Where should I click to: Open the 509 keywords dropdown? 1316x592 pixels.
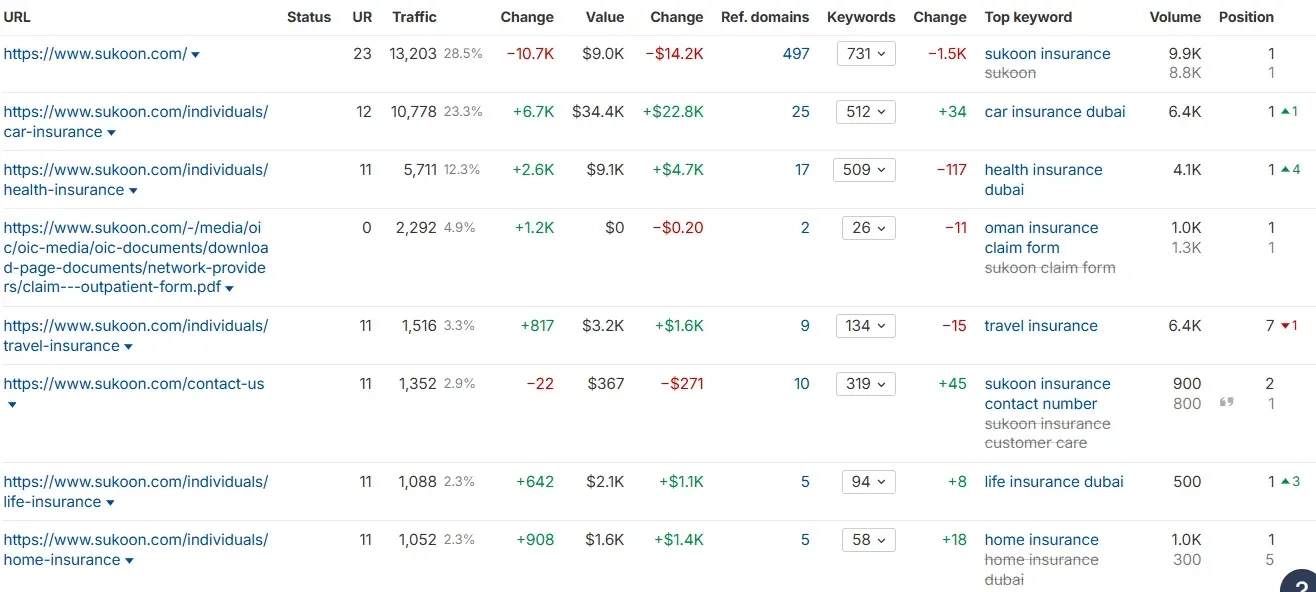tap(864, 170)
